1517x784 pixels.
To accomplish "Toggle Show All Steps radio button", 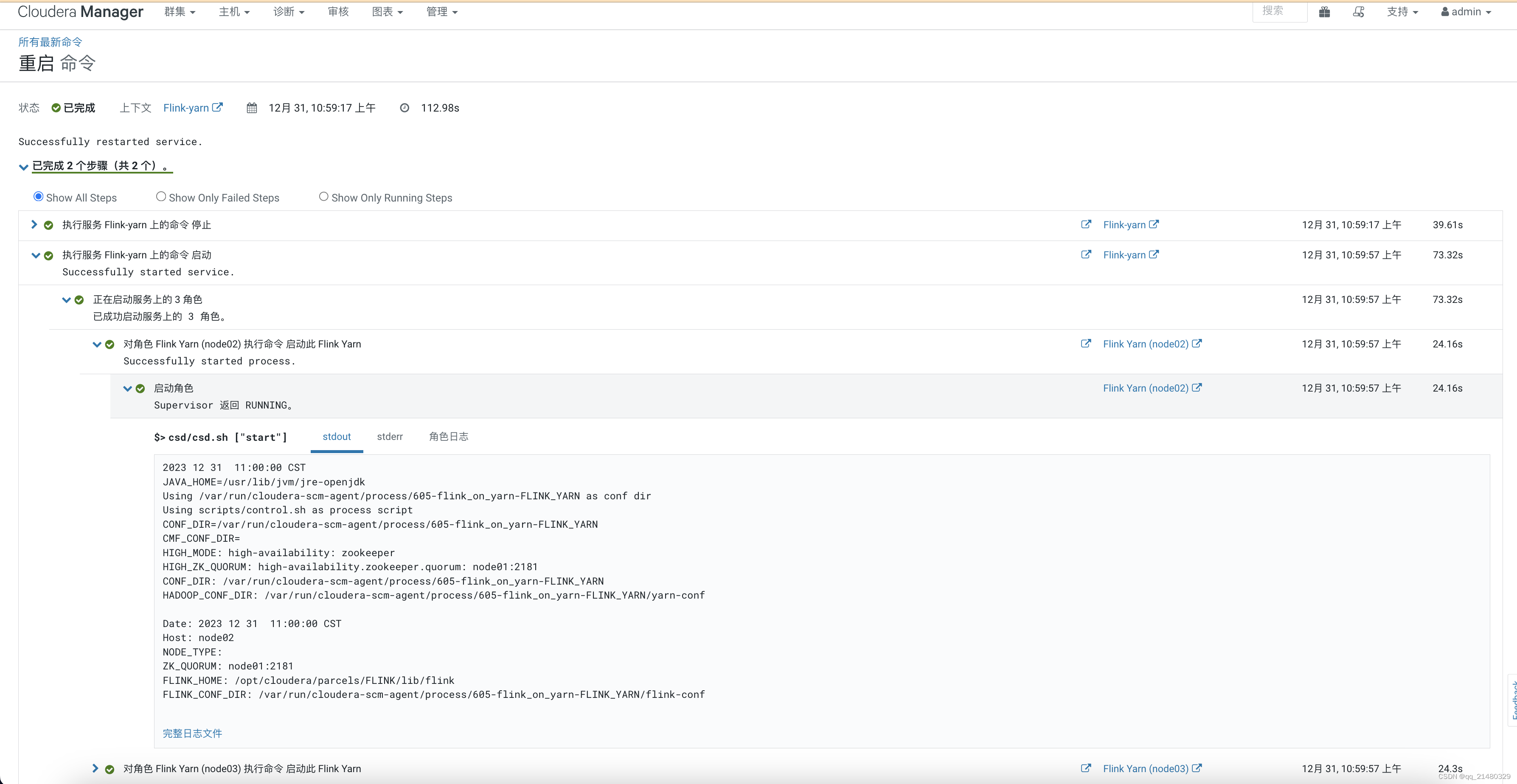I will click(x=37, y=197).
